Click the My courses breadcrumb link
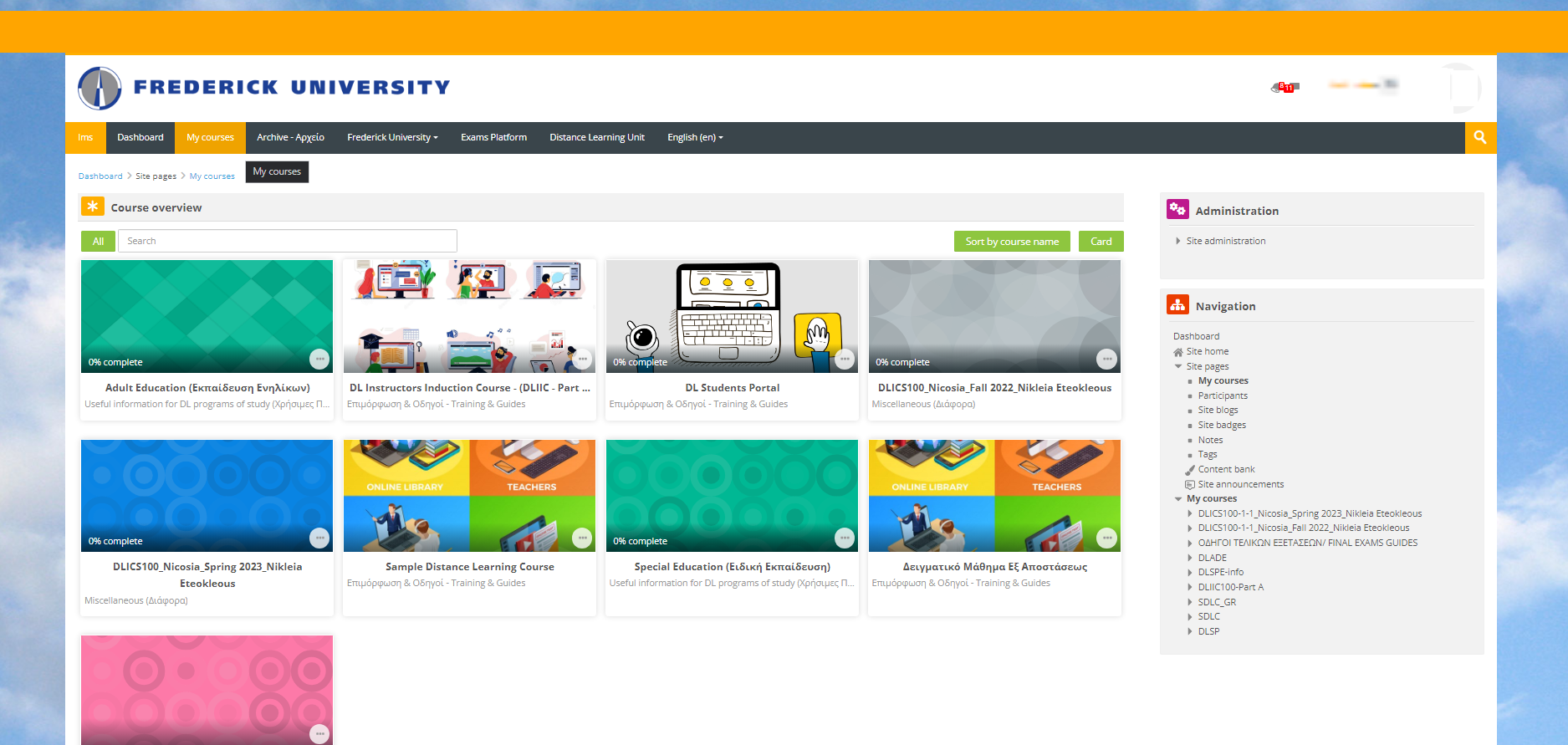 (x=212, y=176)
